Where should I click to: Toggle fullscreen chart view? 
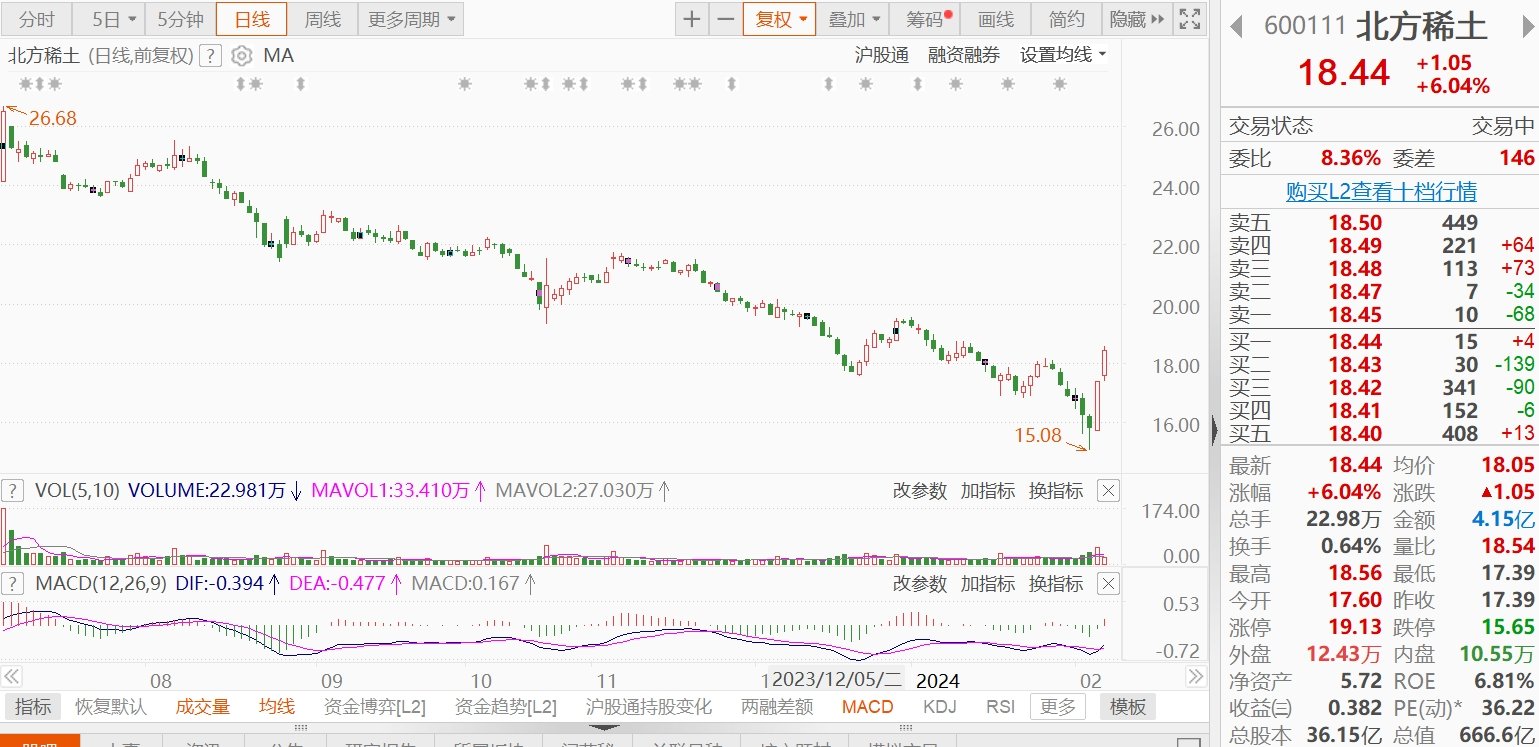pyautogui.click(x=1190, y=19)
